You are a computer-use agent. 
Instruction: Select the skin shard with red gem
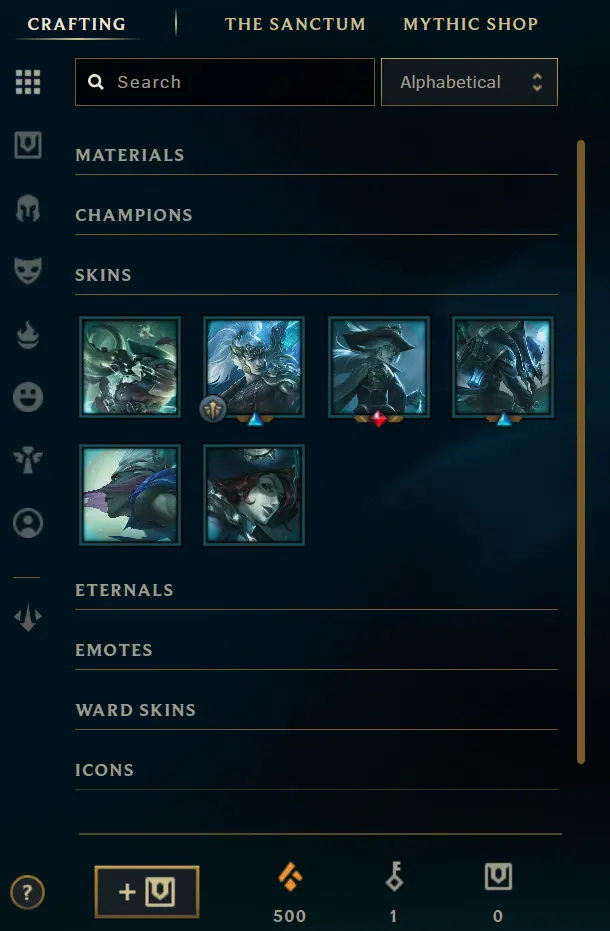379,368
